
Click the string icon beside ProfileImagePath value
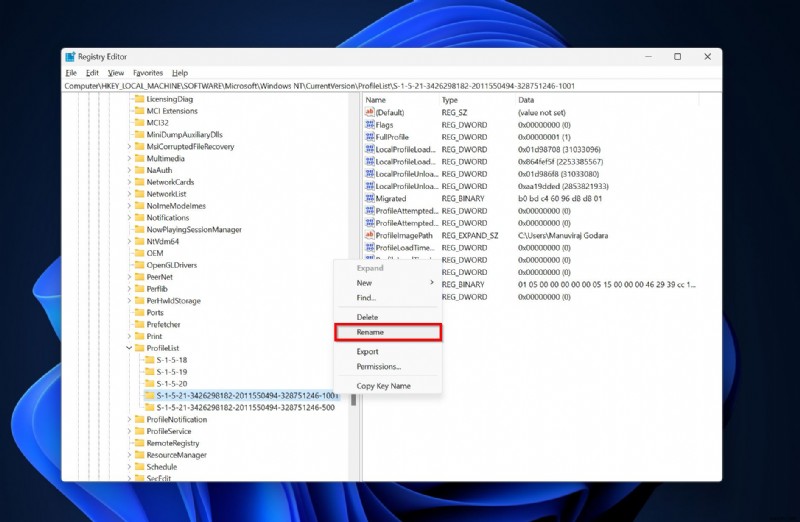370,235
